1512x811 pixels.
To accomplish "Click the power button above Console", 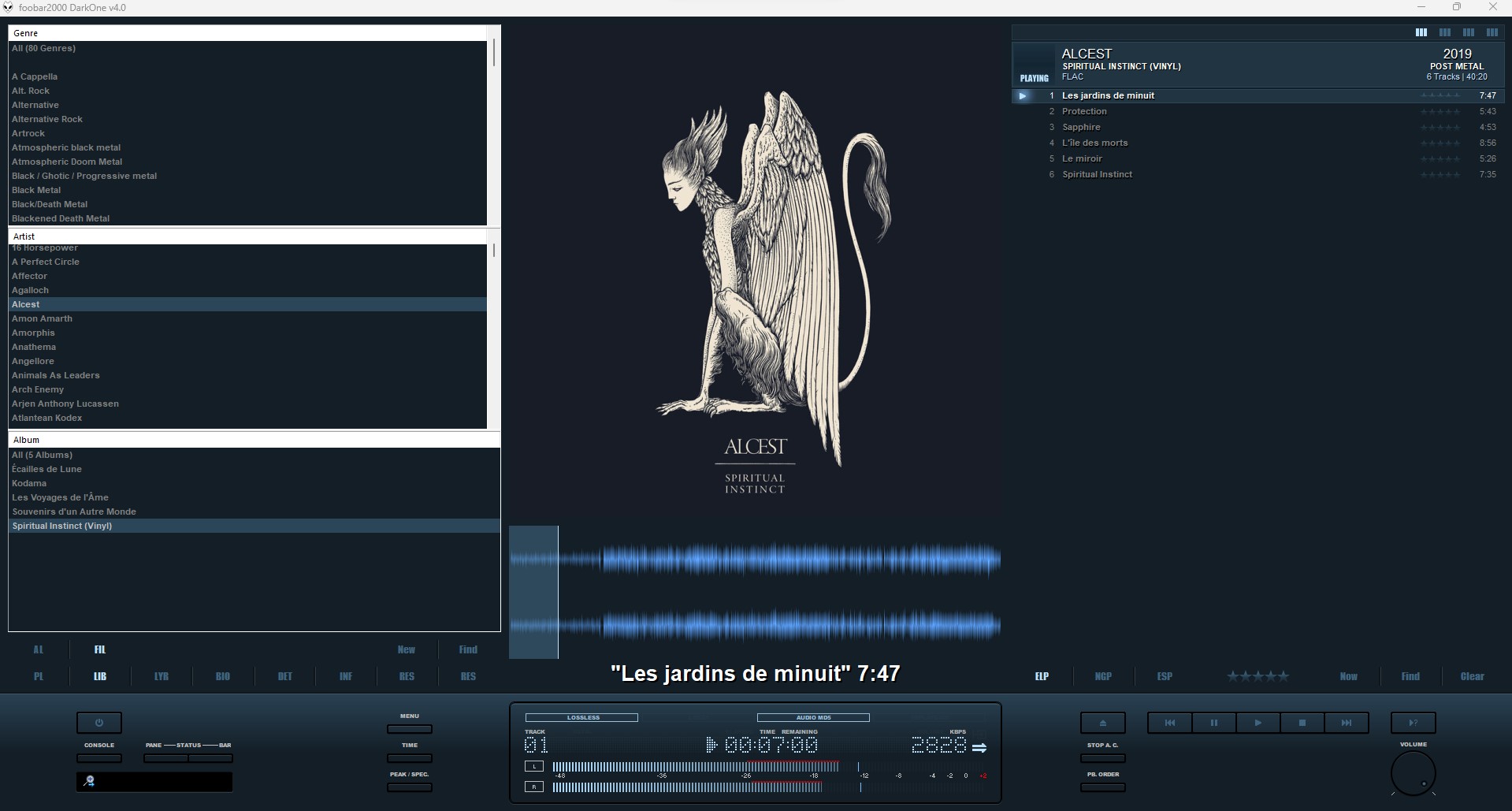I will [x=98, y=723].
